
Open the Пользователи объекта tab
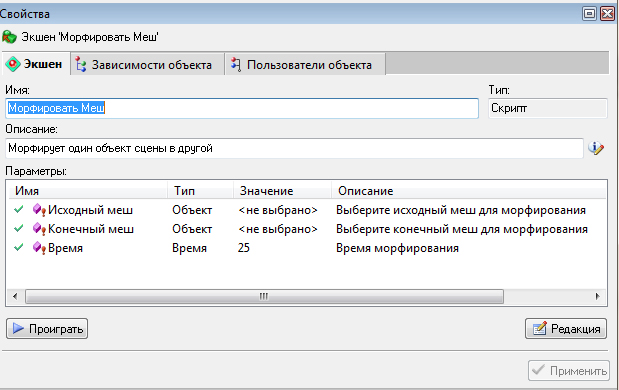click(305, 65)
